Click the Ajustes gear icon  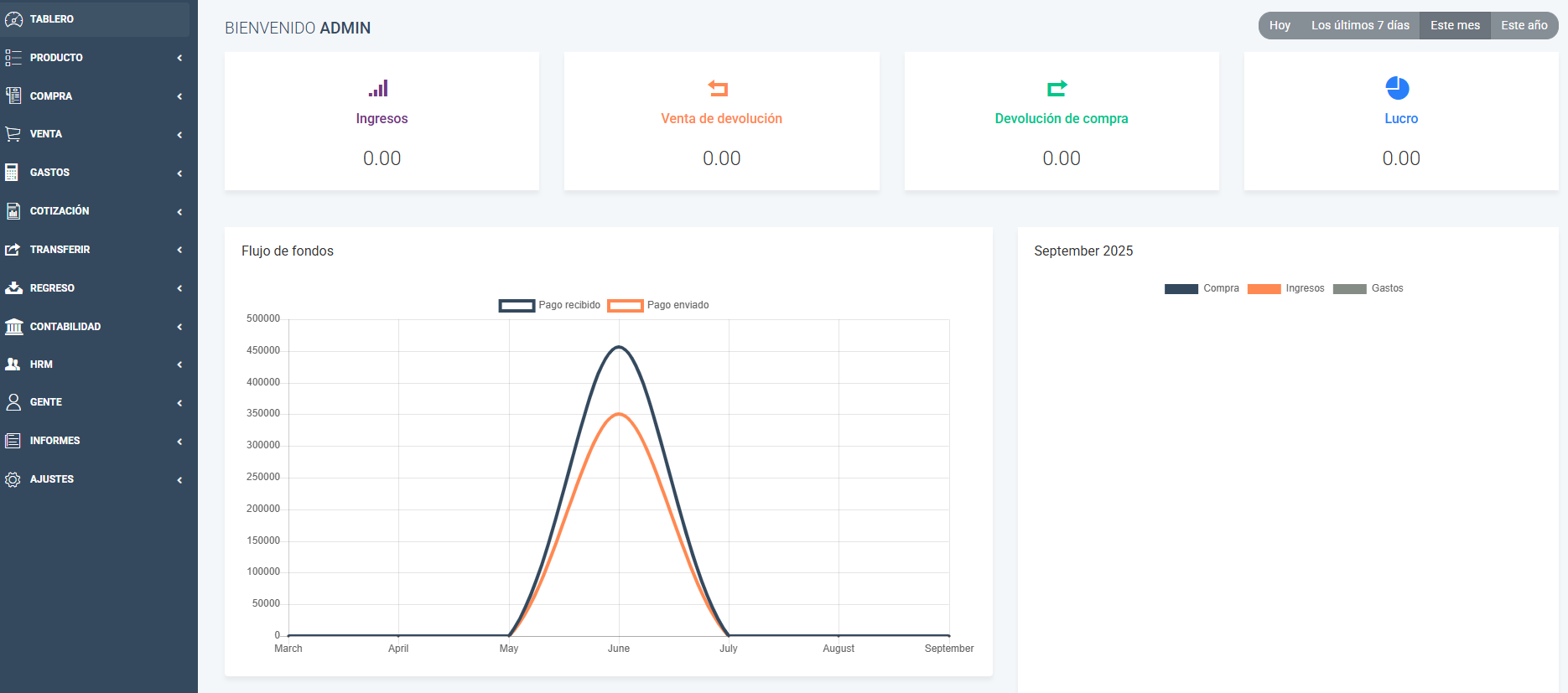(13, 479)
